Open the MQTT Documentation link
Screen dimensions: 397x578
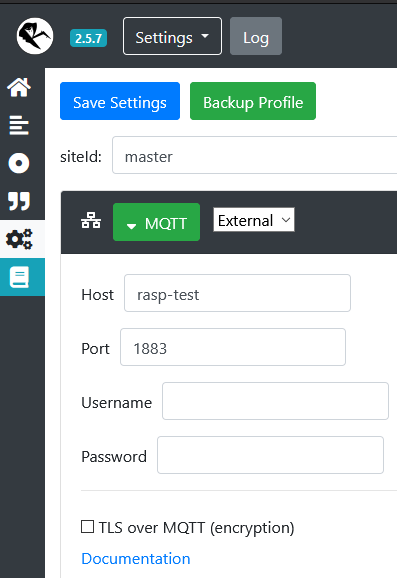[136, 559]
